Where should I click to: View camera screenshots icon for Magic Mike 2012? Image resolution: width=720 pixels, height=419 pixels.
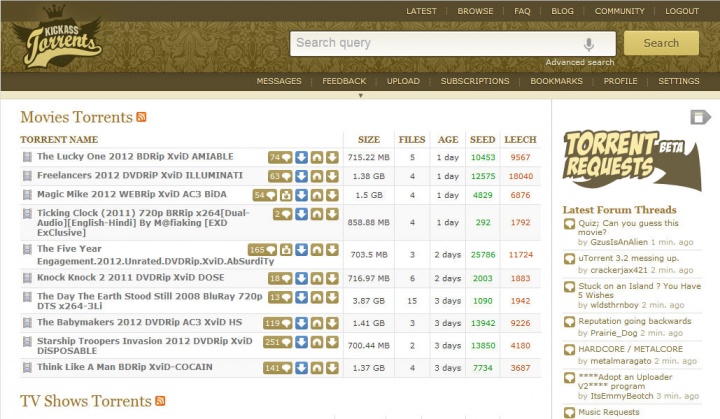286,195
